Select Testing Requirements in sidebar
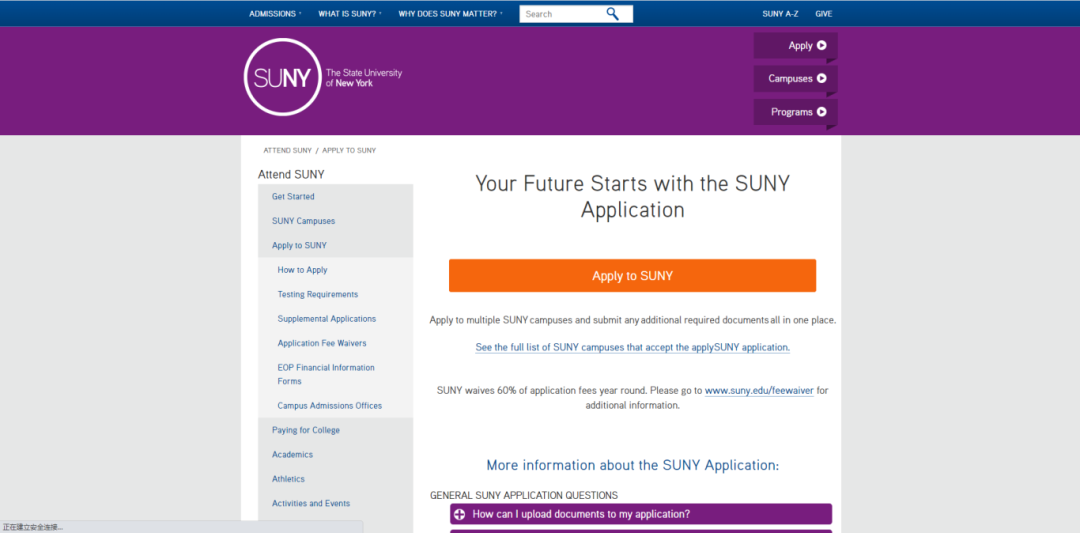 click(x=318, y=294)
